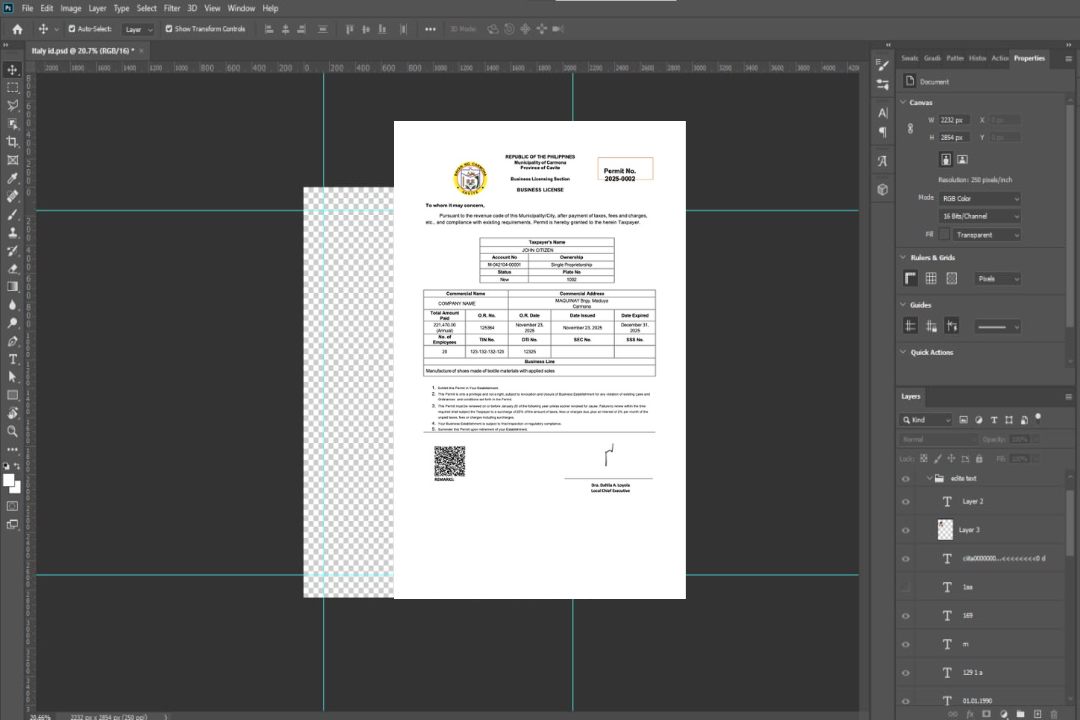Select the Brush tool
1080x720 pixels.
[12, 214]
